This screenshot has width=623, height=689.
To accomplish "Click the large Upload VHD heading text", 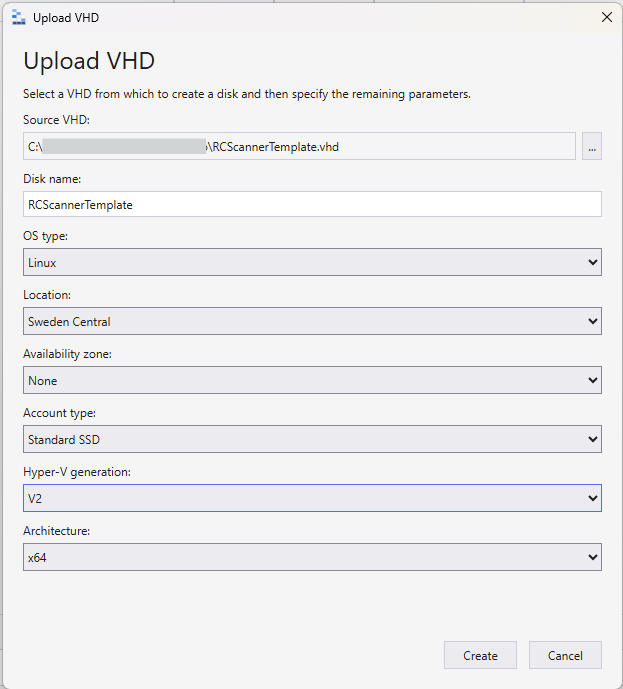I will 89,61.
